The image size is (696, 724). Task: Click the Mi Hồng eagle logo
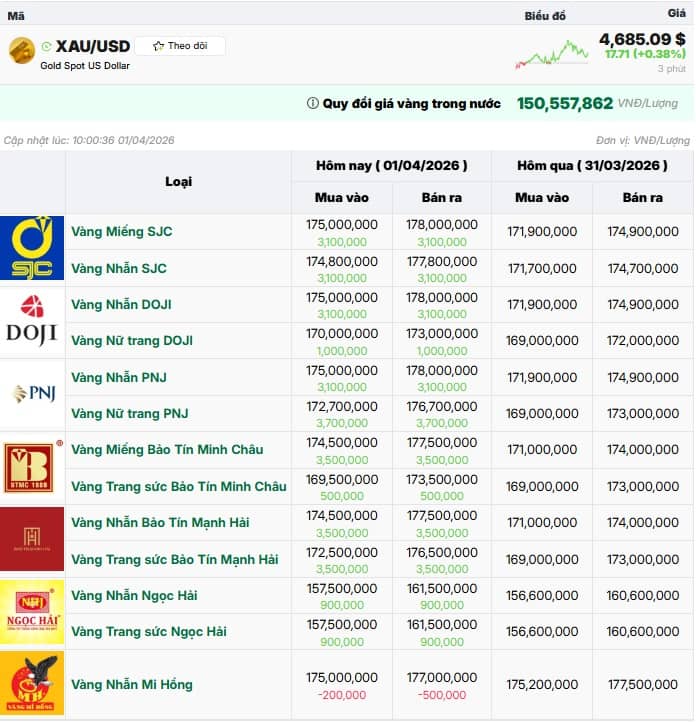pyautogui.click(x=32, y=683)
